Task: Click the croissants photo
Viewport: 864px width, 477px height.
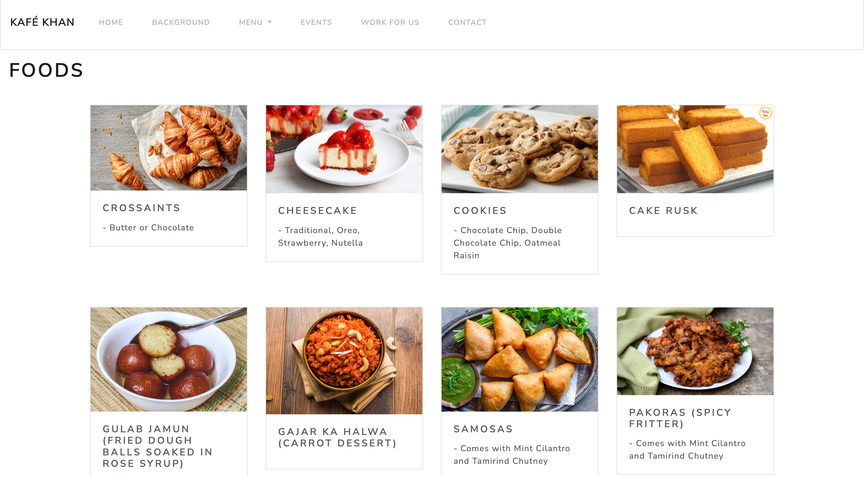Action: (169, 148)
